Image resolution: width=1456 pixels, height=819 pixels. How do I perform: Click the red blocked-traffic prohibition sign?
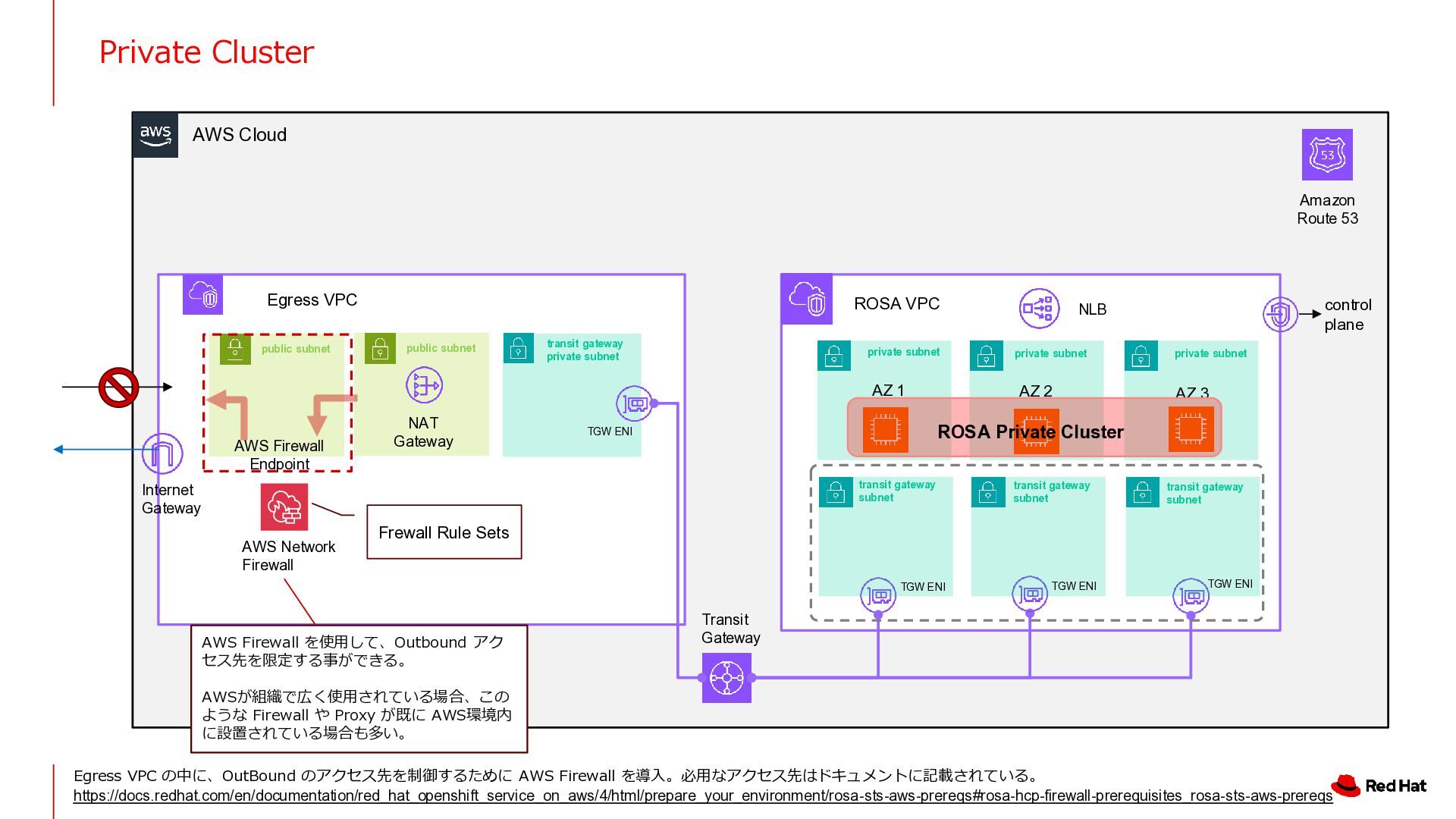tap(118, 388)
